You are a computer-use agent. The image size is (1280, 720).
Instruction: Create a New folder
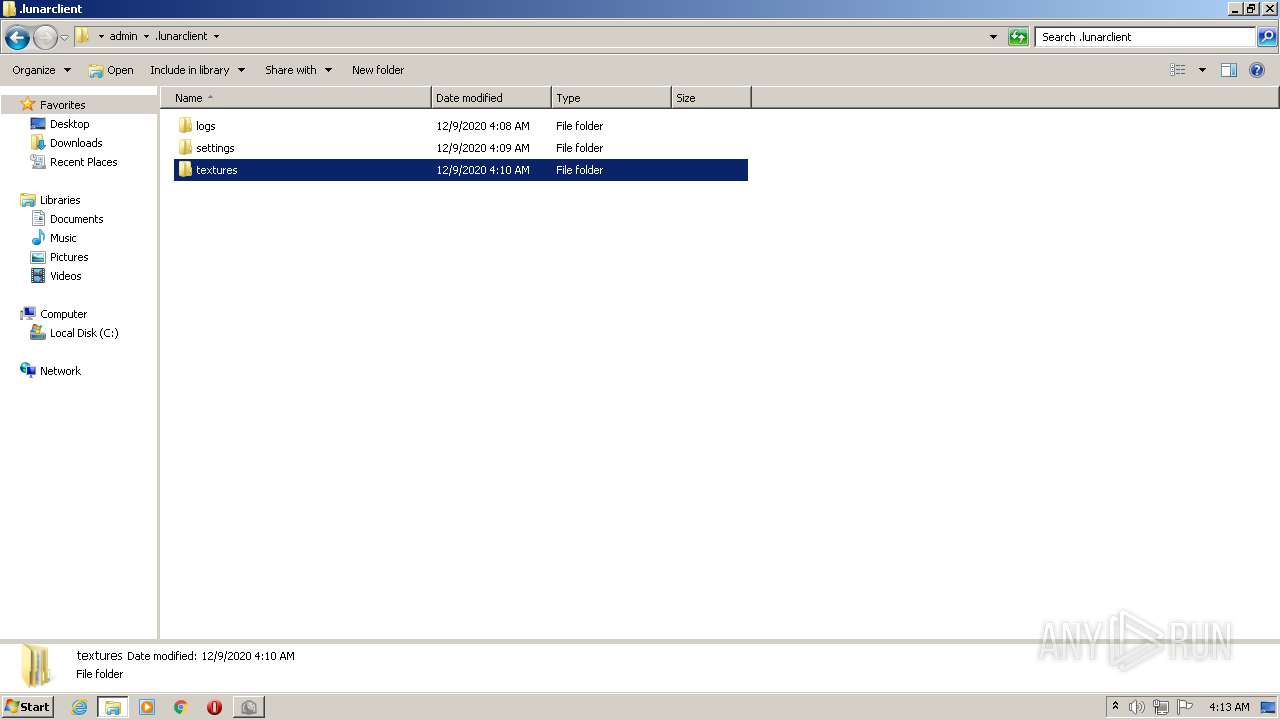pos(378,70)
